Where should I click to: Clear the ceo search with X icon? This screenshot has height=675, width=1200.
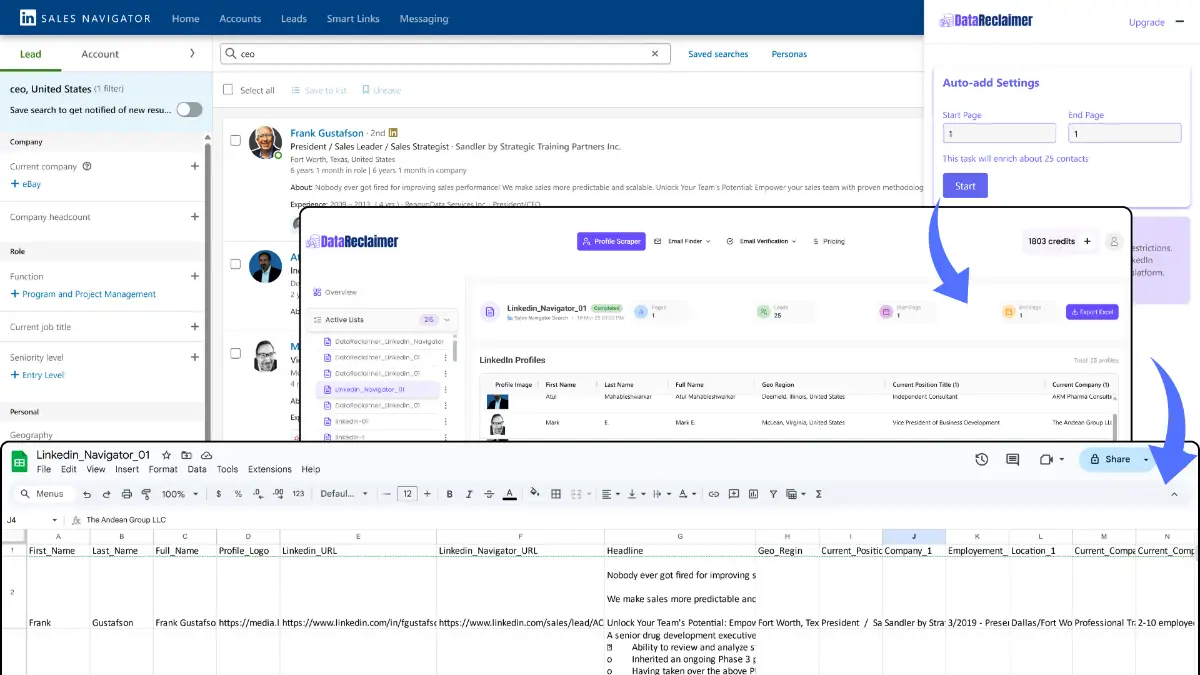[656, 54]
